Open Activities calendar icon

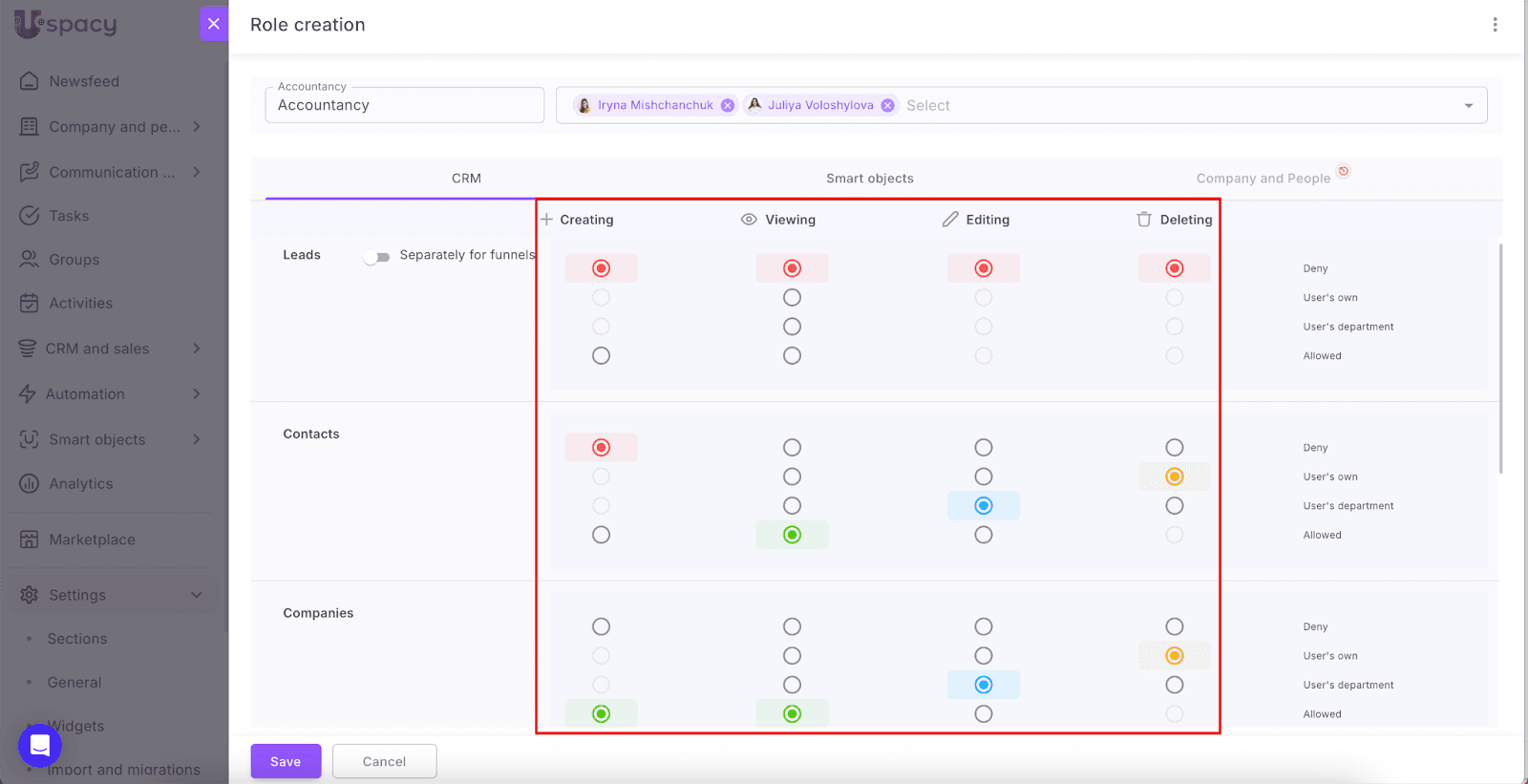tap(30, 304)
